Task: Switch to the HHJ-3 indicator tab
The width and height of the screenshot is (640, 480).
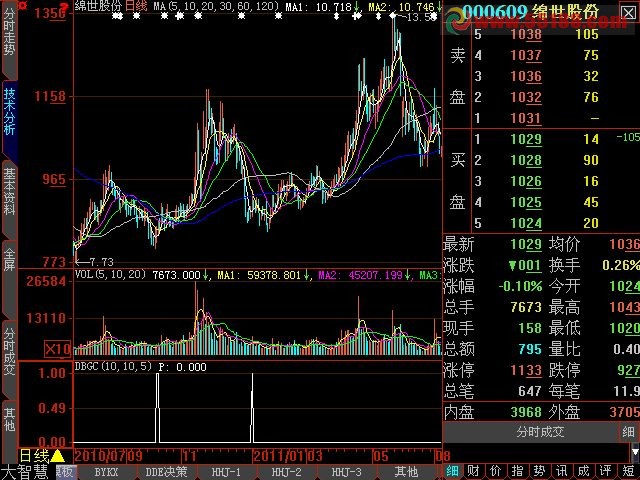Action: point(346,472)
